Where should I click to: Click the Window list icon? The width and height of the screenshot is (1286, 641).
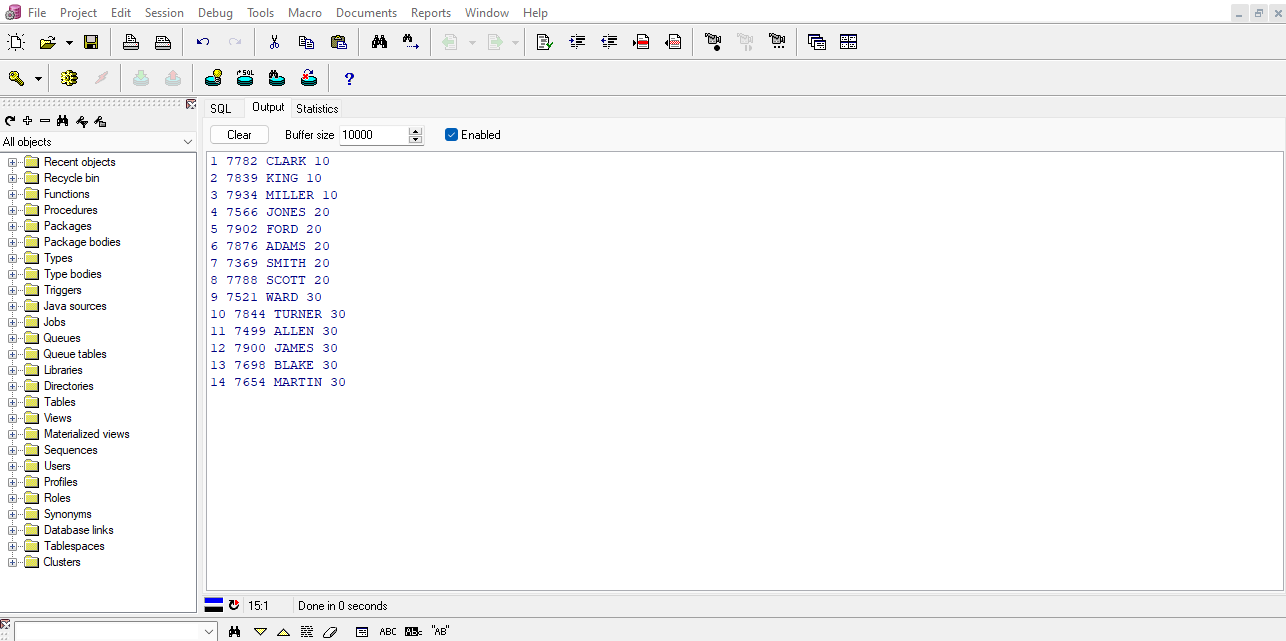click(x=817, y=42)
